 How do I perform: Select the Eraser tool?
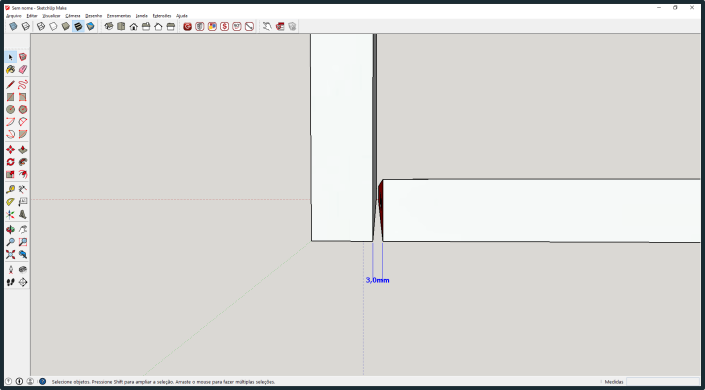coord(23,69)
